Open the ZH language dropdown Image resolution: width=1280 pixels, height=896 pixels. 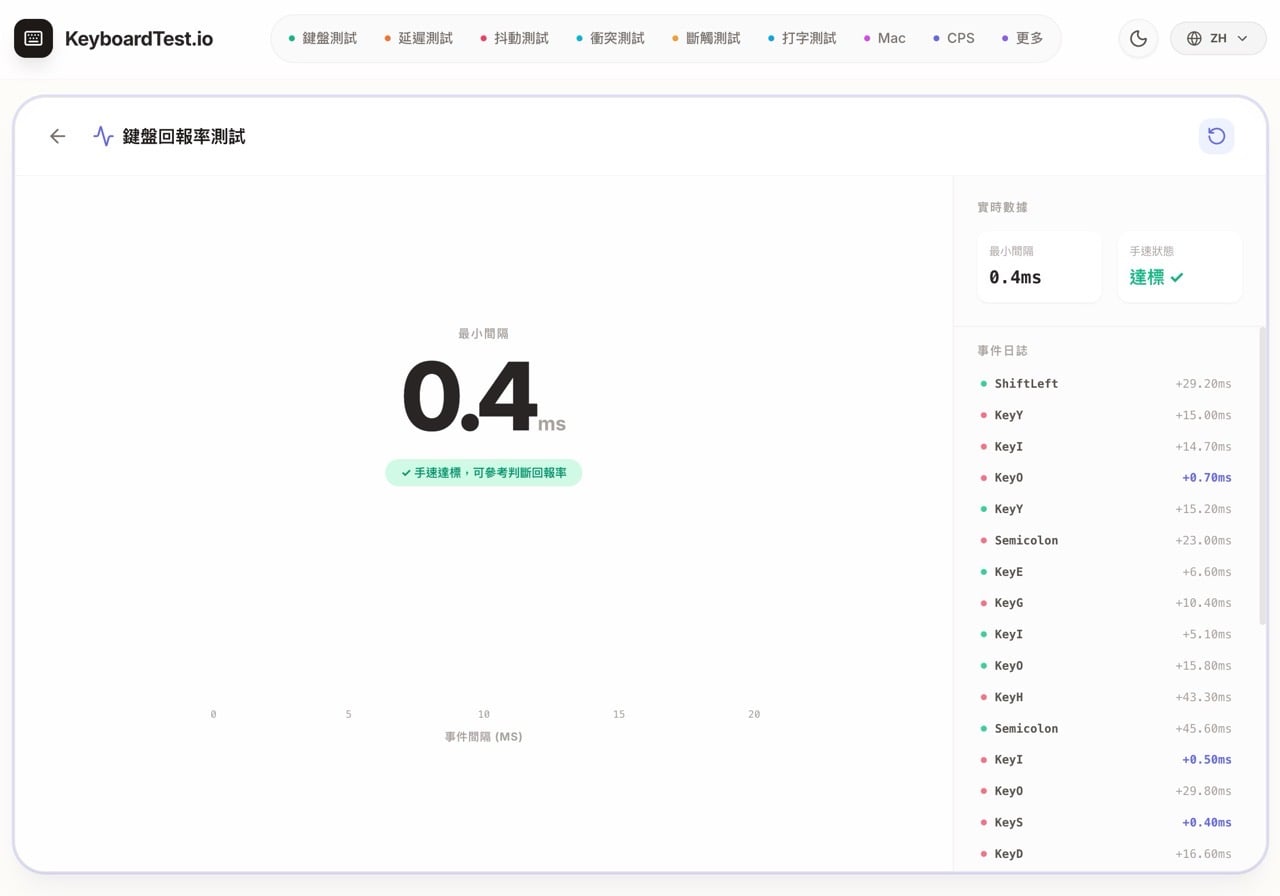pos(1218,38)
